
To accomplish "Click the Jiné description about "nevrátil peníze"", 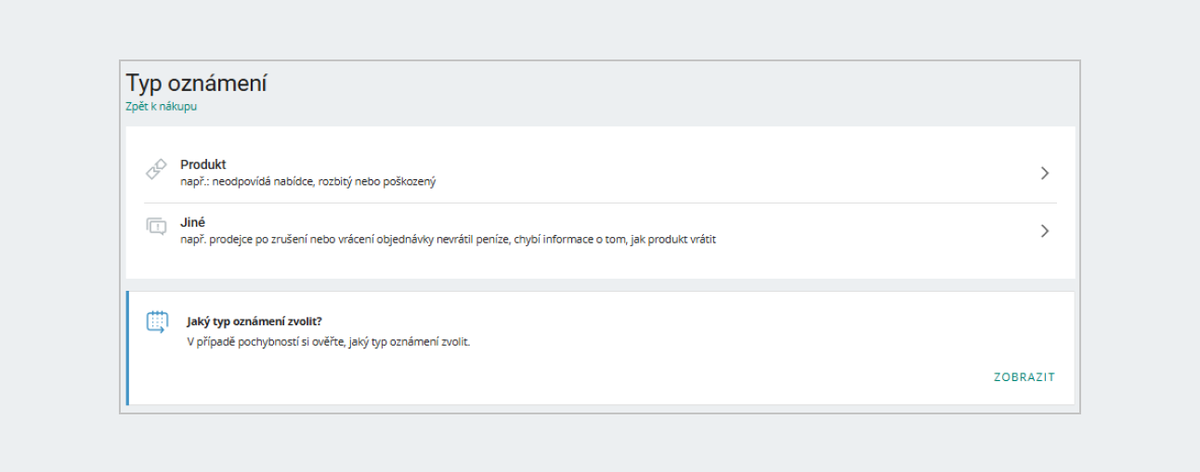I will point(449,240).
